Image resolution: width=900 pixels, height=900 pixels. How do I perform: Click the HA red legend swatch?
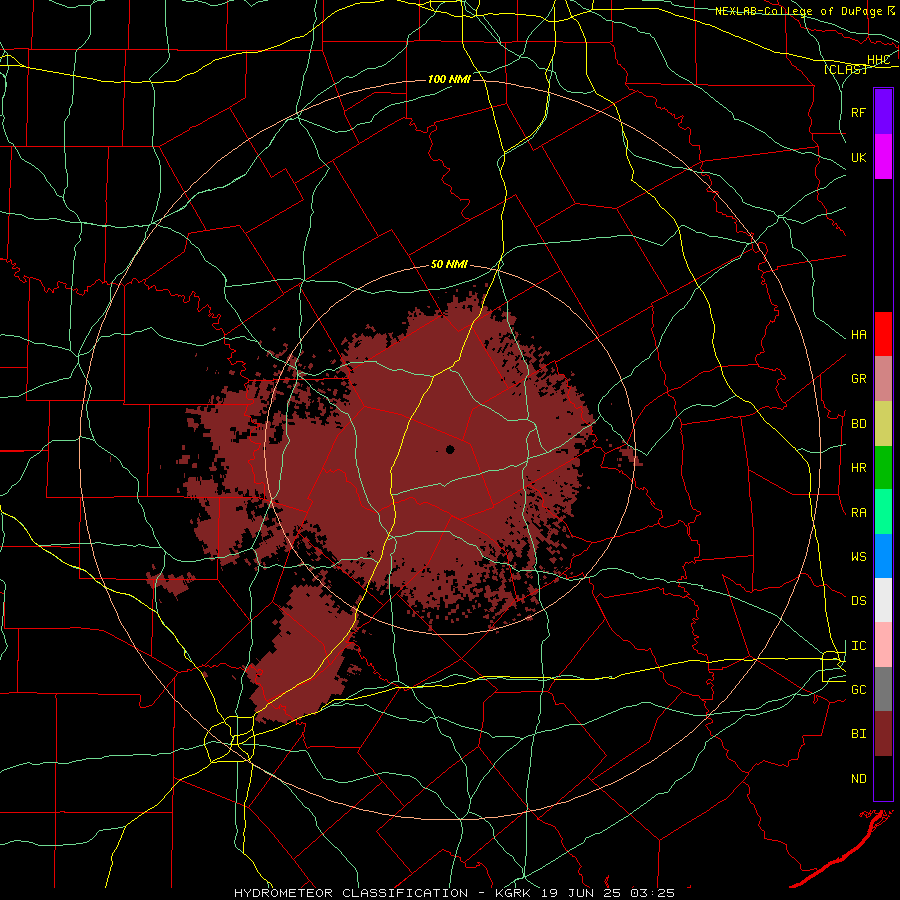point(883,334)
